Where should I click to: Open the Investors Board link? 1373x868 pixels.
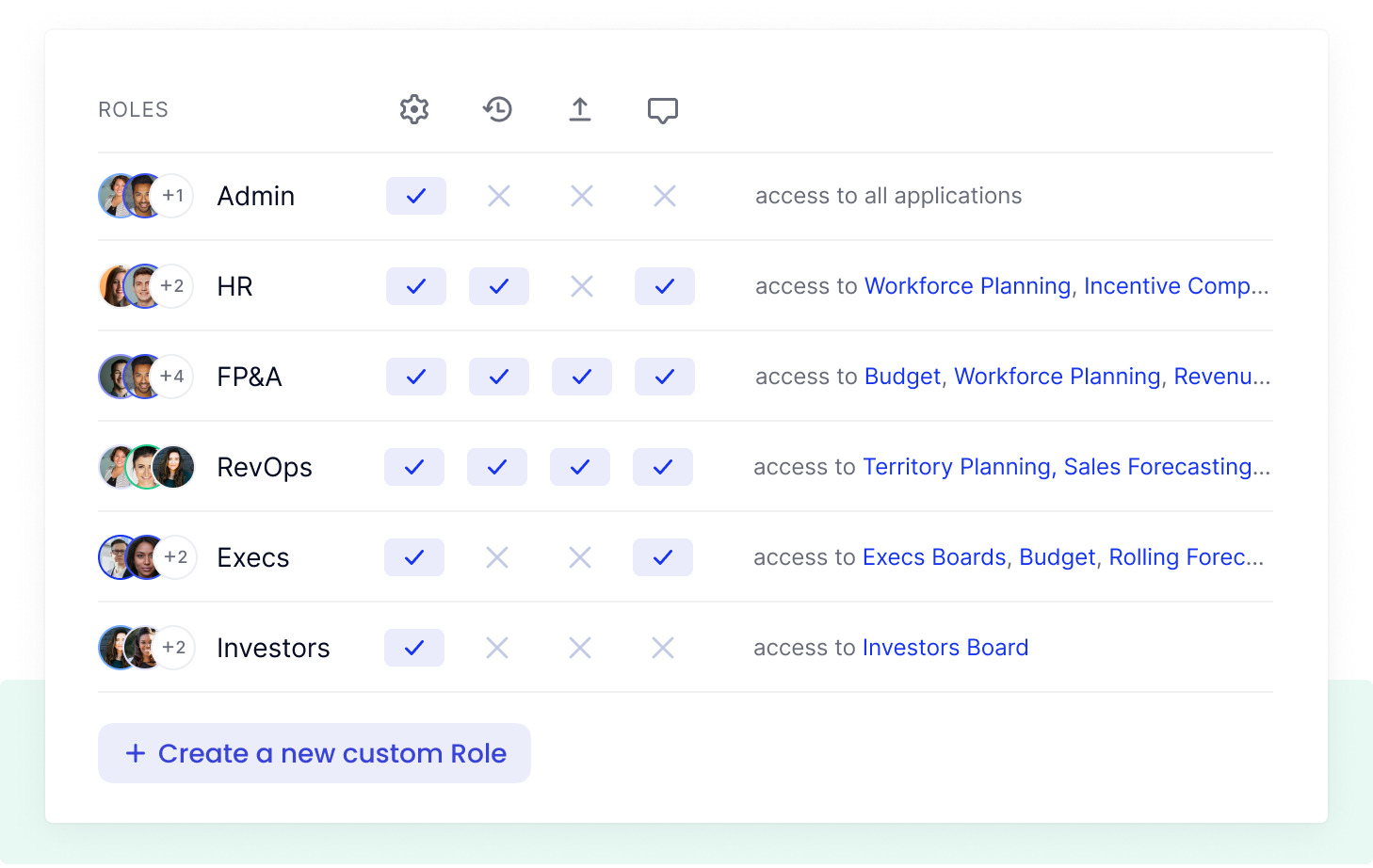(945, 648)
